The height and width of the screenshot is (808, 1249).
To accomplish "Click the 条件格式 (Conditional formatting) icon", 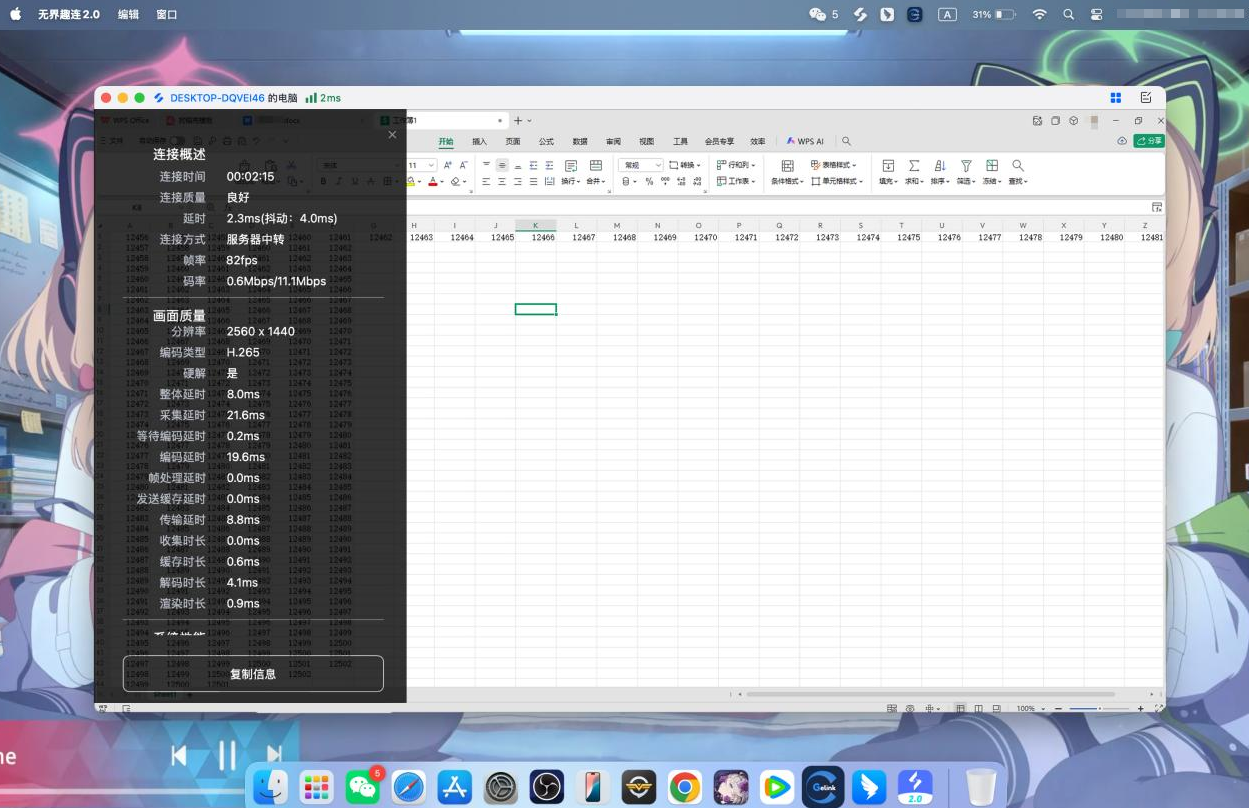I will pos(787,166).
